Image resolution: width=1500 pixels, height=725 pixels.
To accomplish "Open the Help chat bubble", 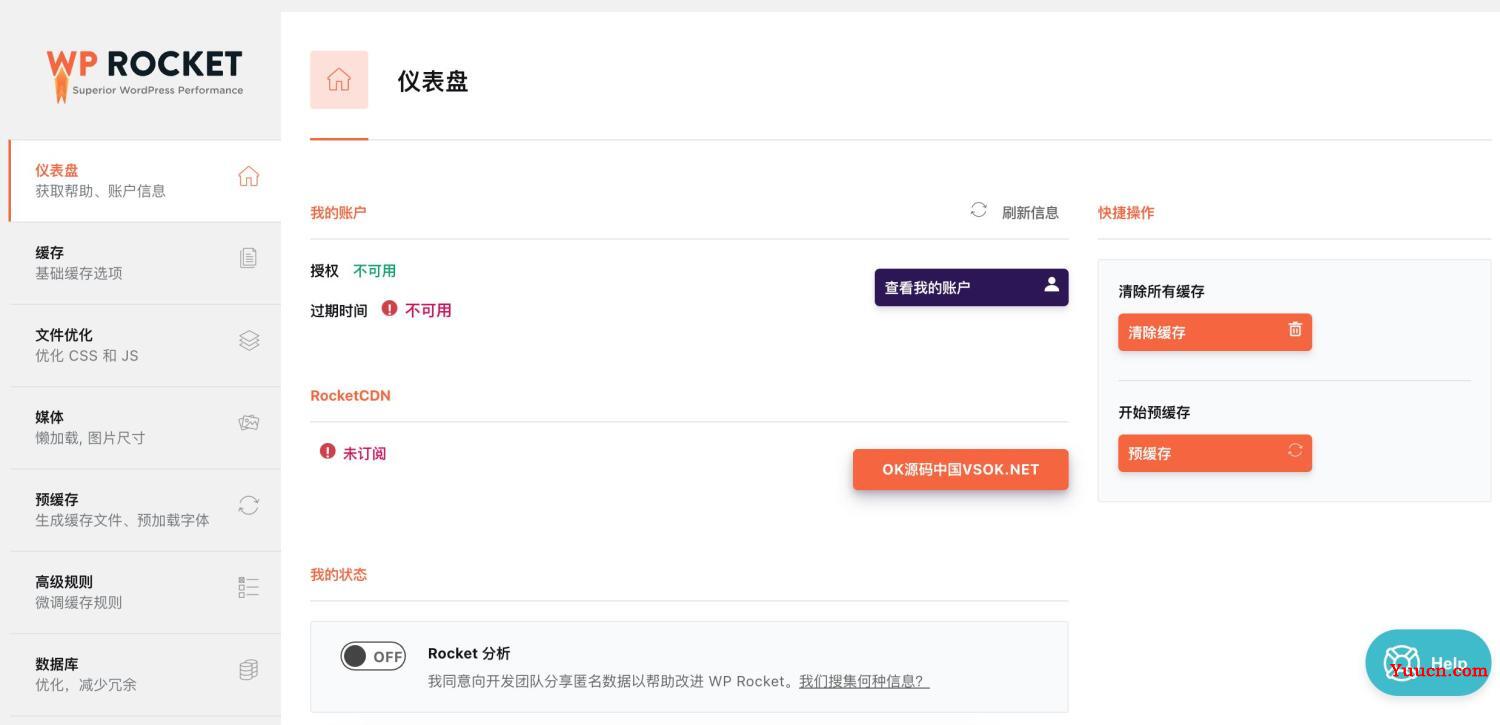I will tap(1428, 662).
